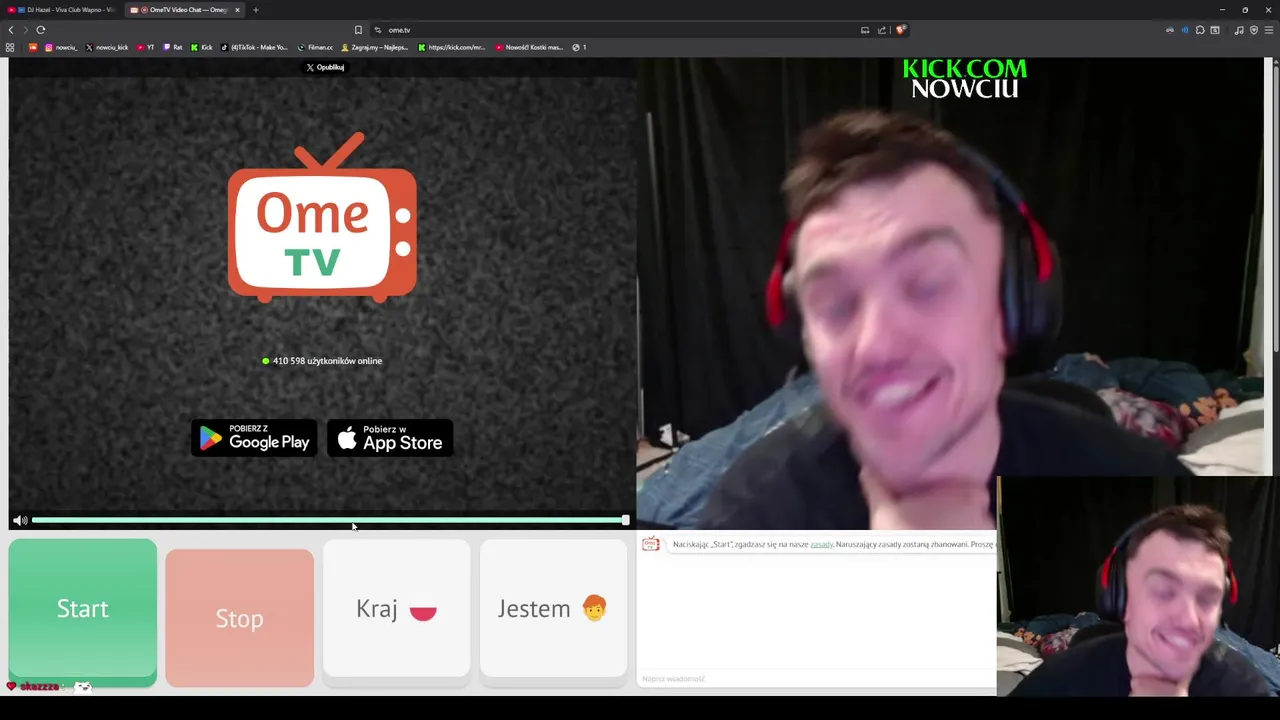
Task: Open the wallet icon in toolbar
Action: pos(1215,30)
